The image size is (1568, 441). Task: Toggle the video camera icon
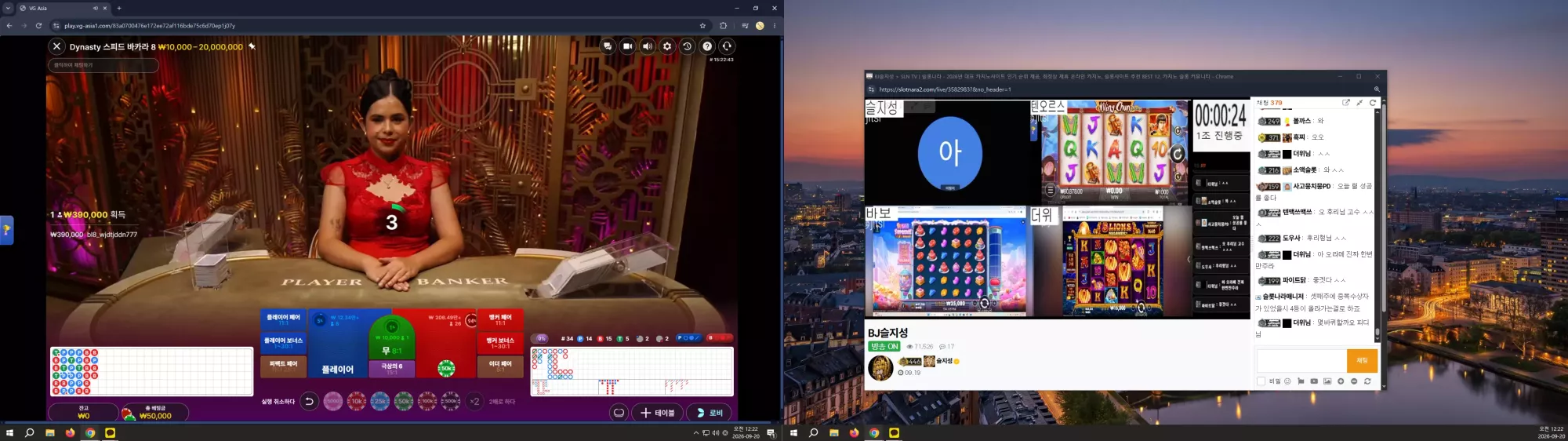click(x=627, y=46)
